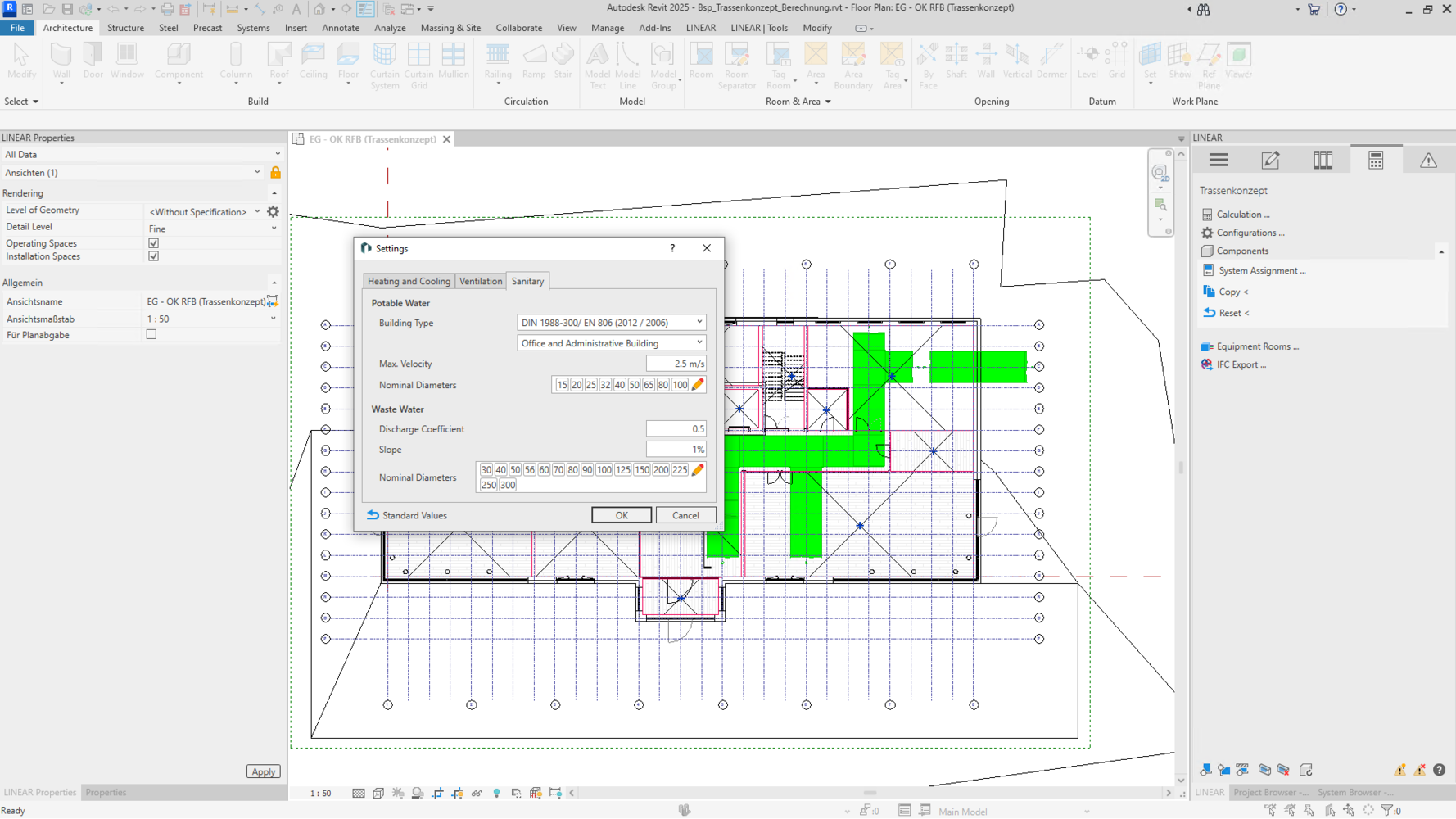
Task: Click the Level of Geometry gear icon
Action: (274, 211)
